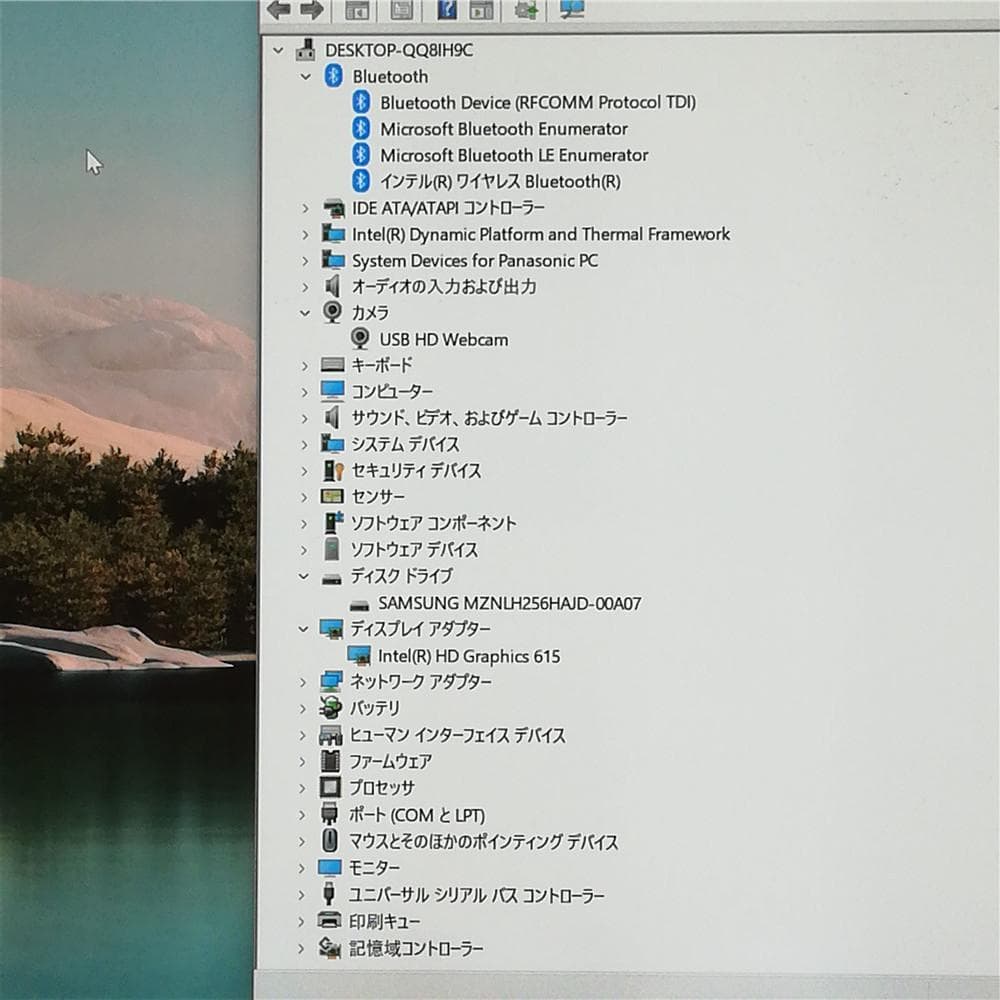
Task: Click the インテル(R) ワイヤレス Bluetooth(R) icon
Action: [x=362, y=181]
